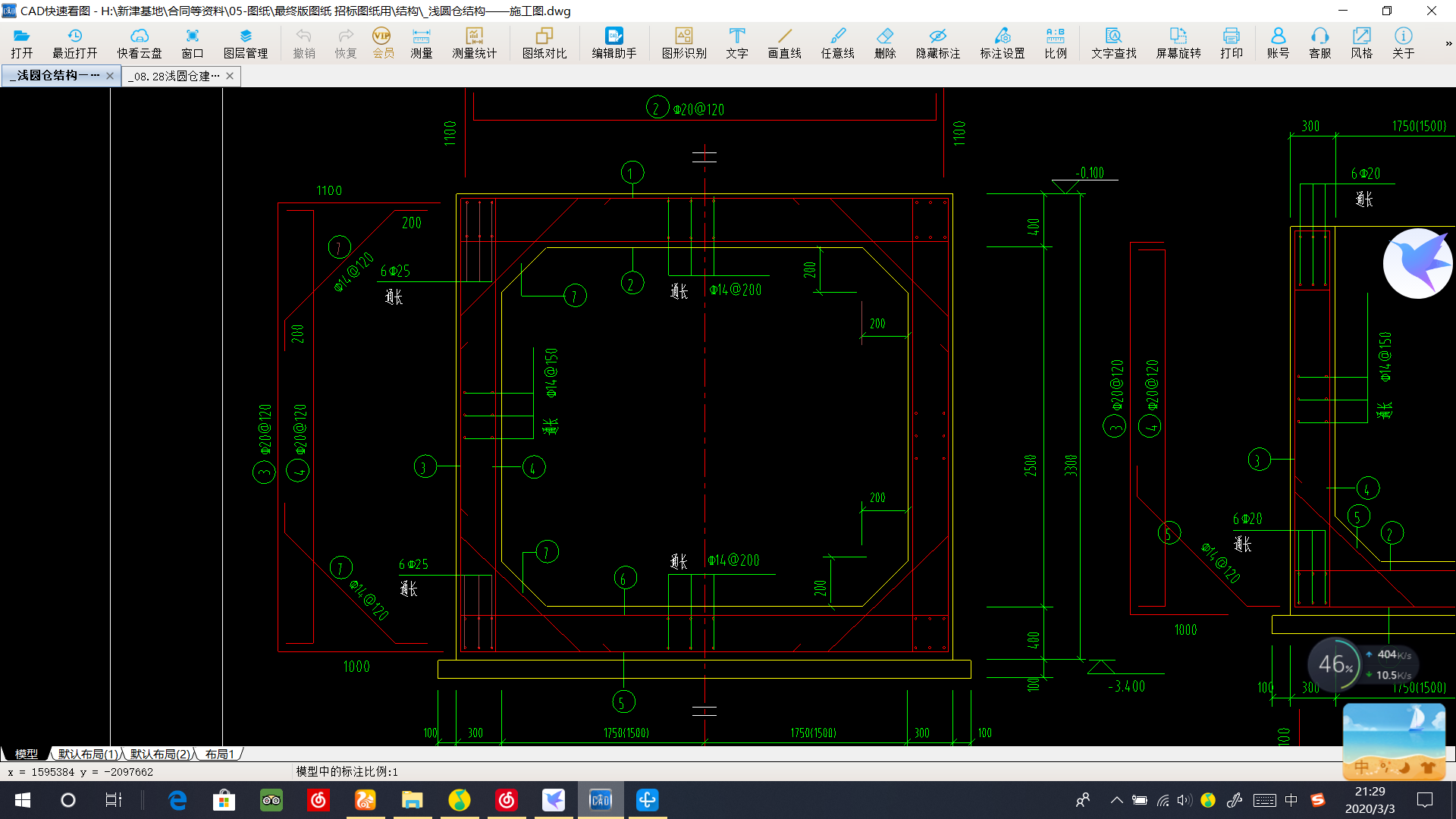Select the 布局1 layout tab

click(x=220, y=754)
